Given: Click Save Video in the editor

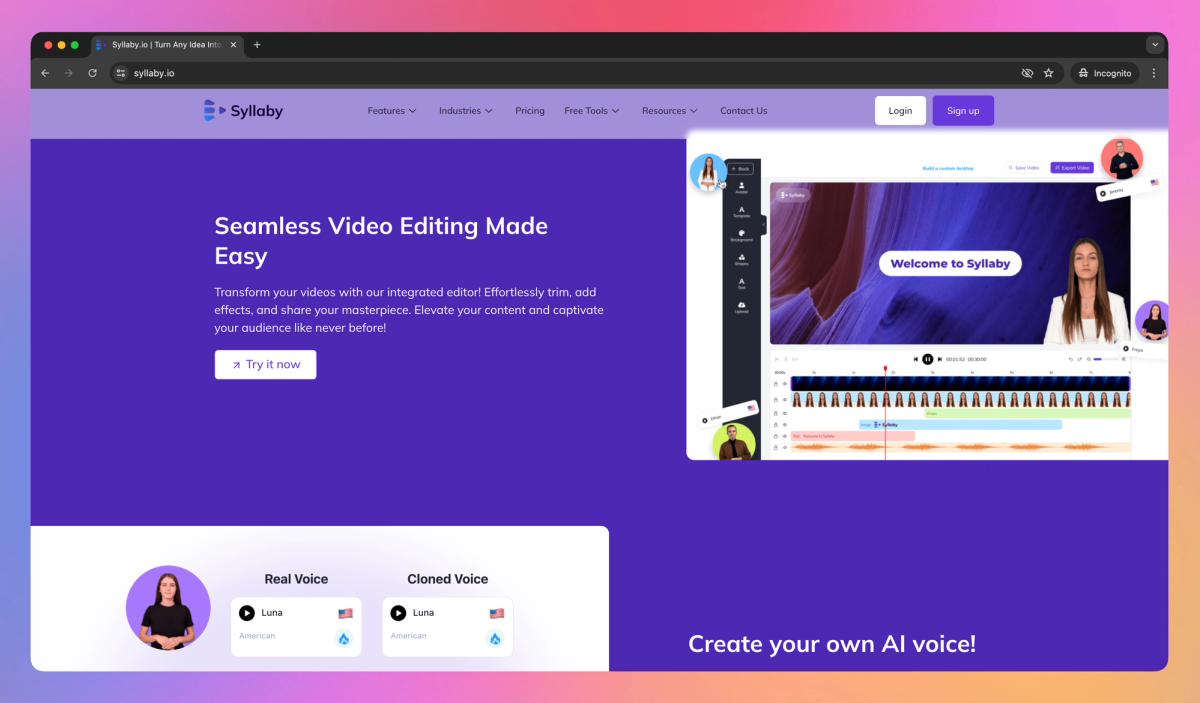Looking at the screenshot, I should pos(1024,168).
